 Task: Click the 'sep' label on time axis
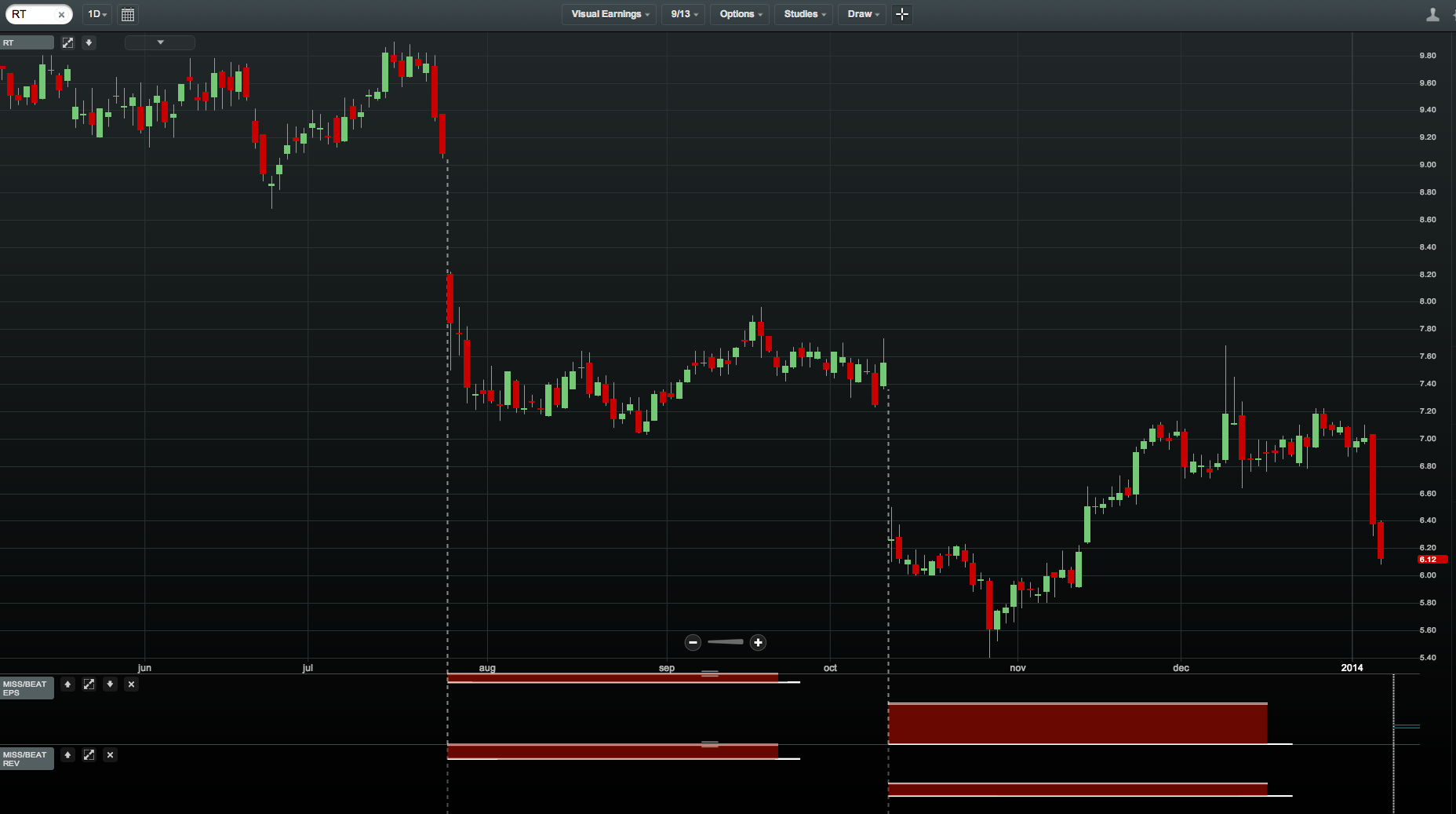(x=667, y=668)
